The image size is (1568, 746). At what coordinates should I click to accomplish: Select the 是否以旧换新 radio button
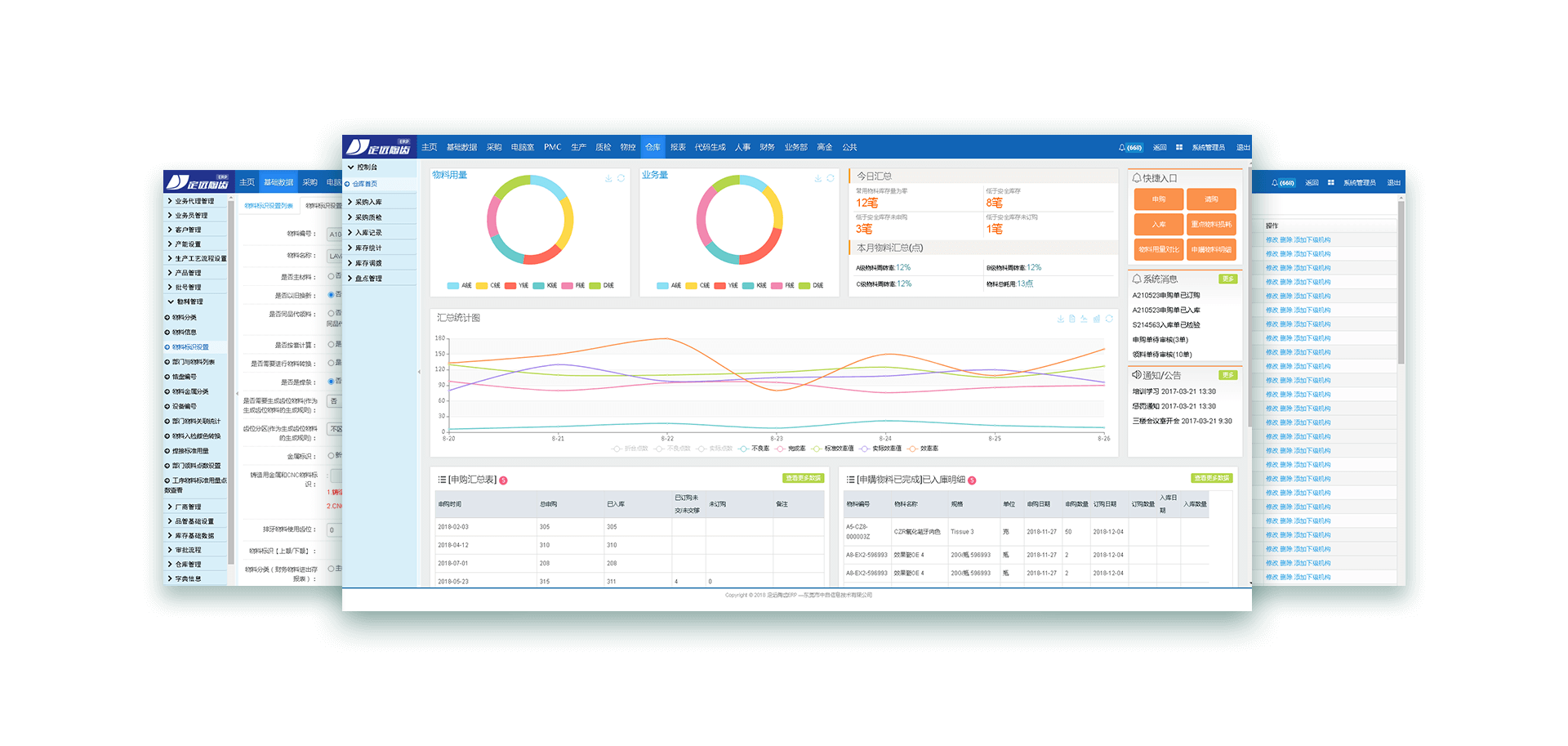(x=331, y=295)
